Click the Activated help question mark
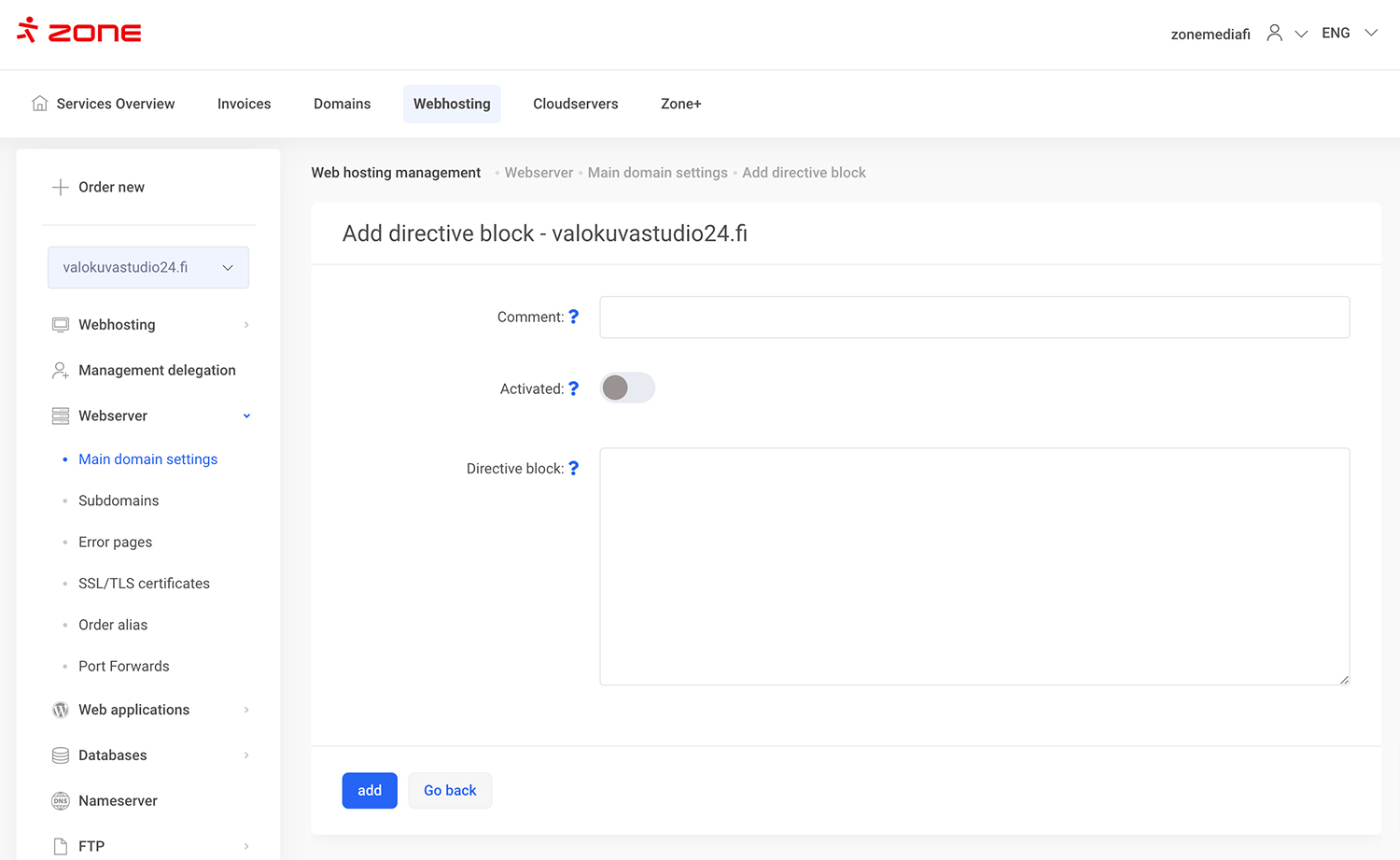Screen dimensions: 1400x860 [x=574, y=388]
